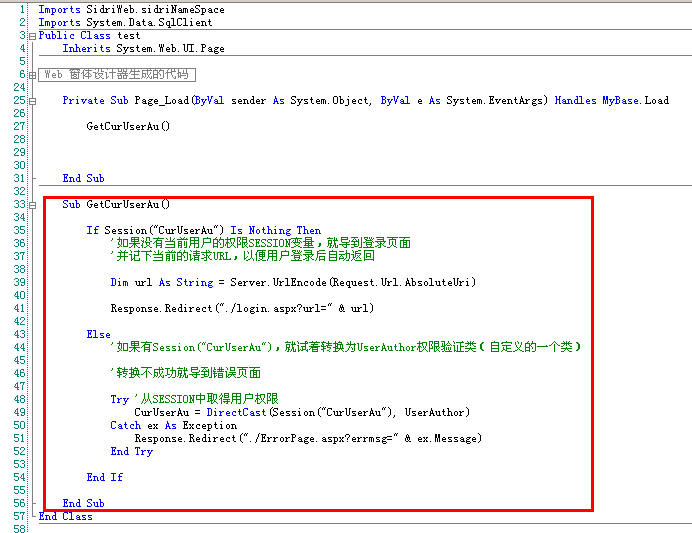
Task: Click line number 40 in the gutter
Action: point(19,295)
